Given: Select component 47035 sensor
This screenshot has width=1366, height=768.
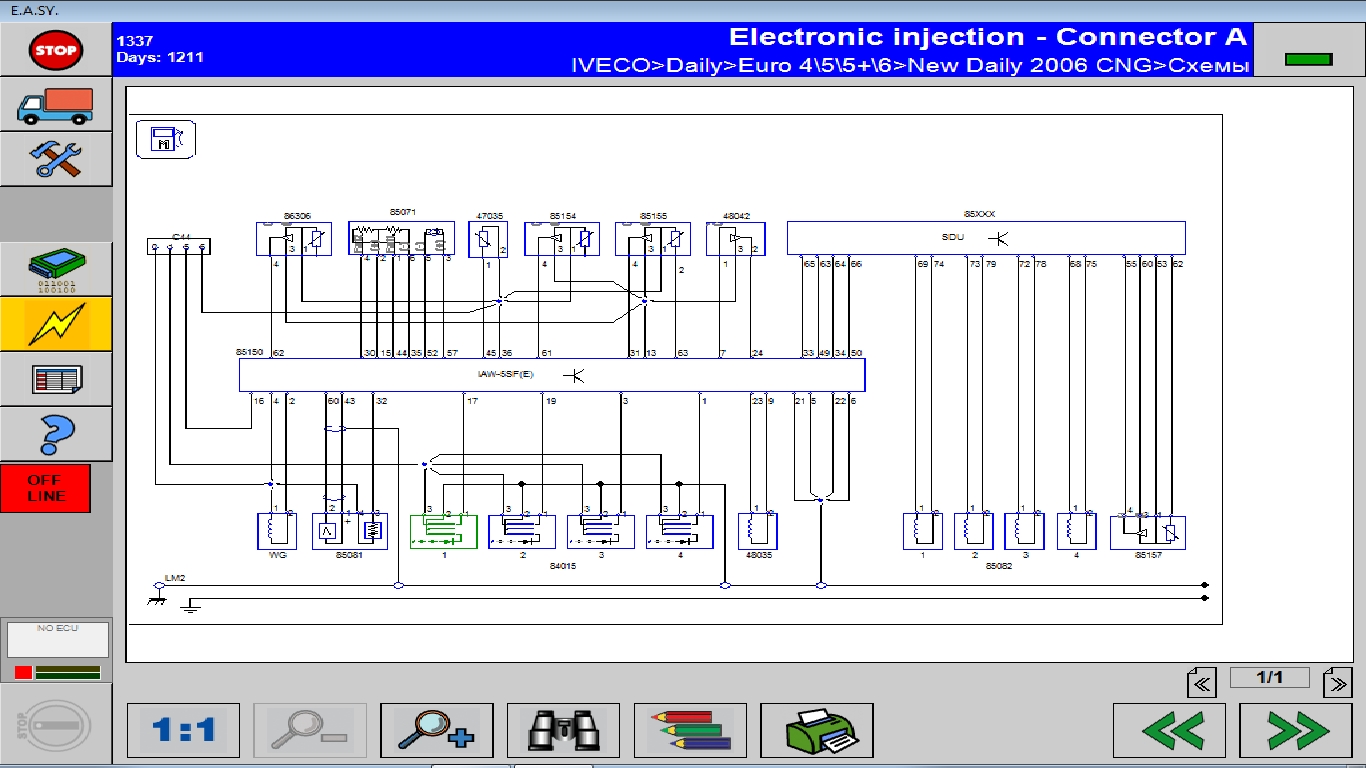Looking at the screenshot, I should point(488,239).
